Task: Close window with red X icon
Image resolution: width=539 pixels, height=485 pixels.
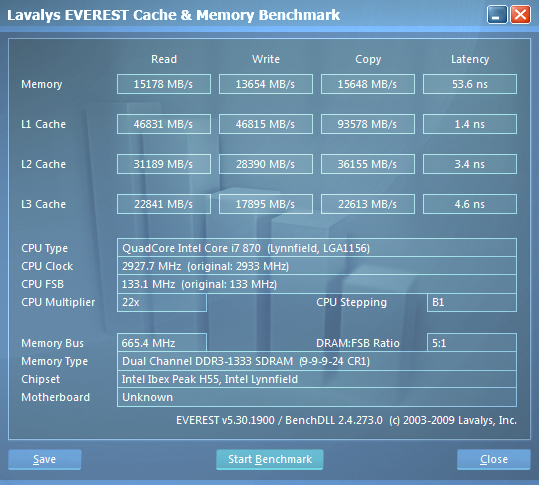Action: 520,15
